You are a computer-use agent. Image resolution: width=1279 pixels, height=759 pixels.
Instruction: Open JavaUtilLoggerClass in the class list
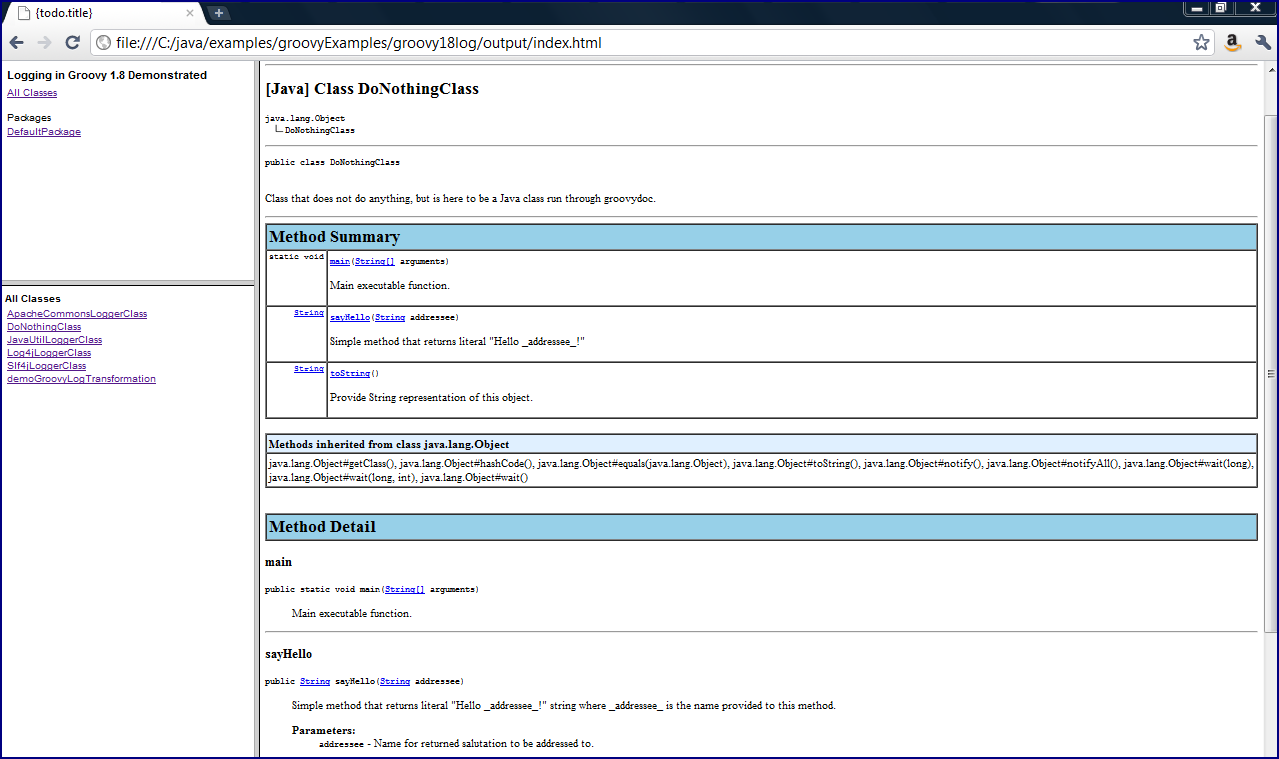(54, 340)
